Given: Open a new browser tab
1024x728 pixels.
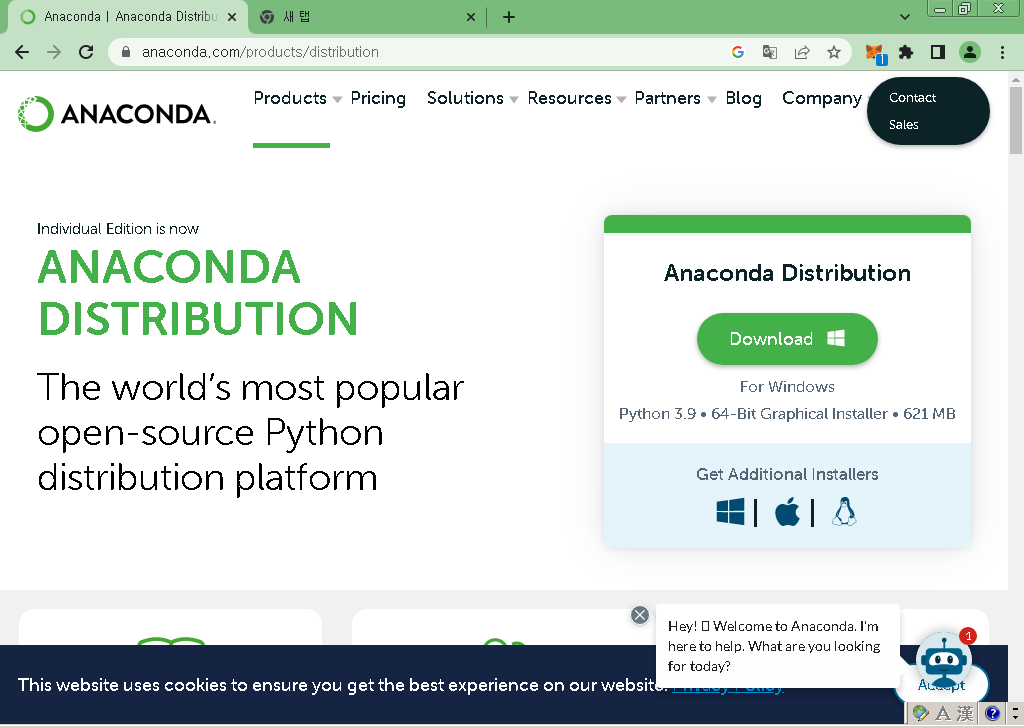Looking at the screenshot, I should tap(509, 17).
